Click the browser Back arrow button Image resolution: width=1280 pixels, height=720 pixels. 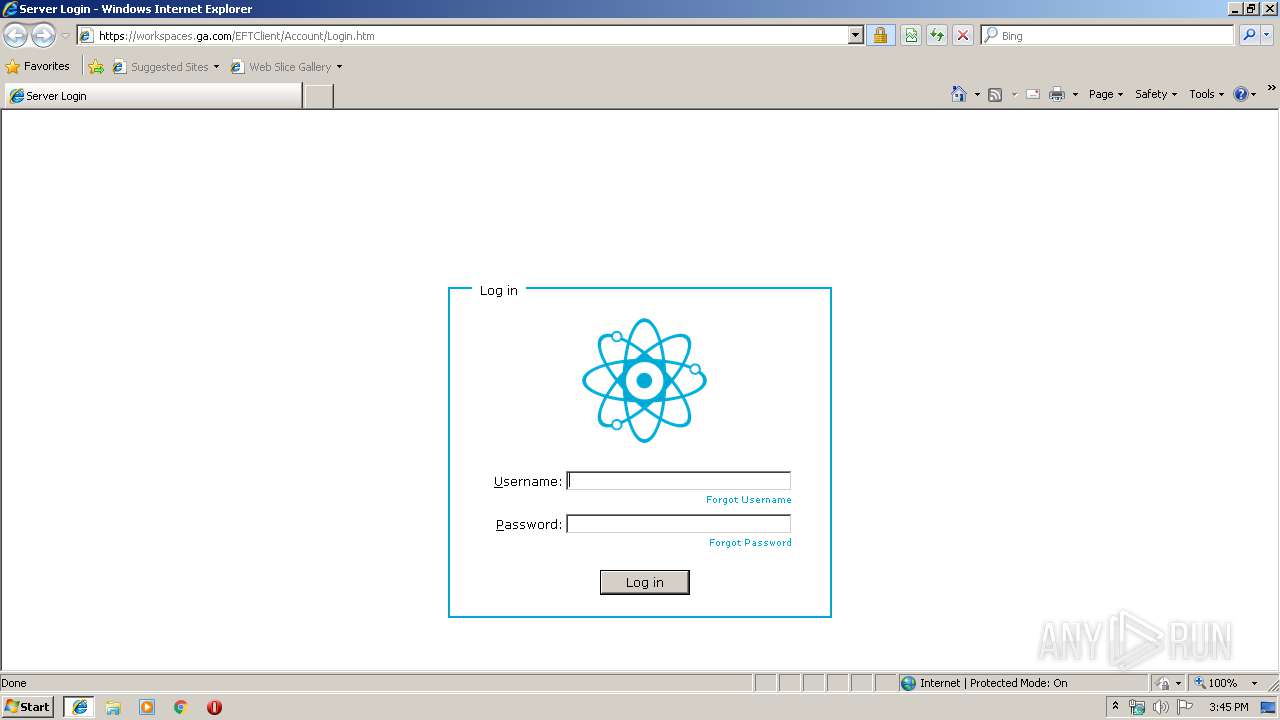pos(16,36)
